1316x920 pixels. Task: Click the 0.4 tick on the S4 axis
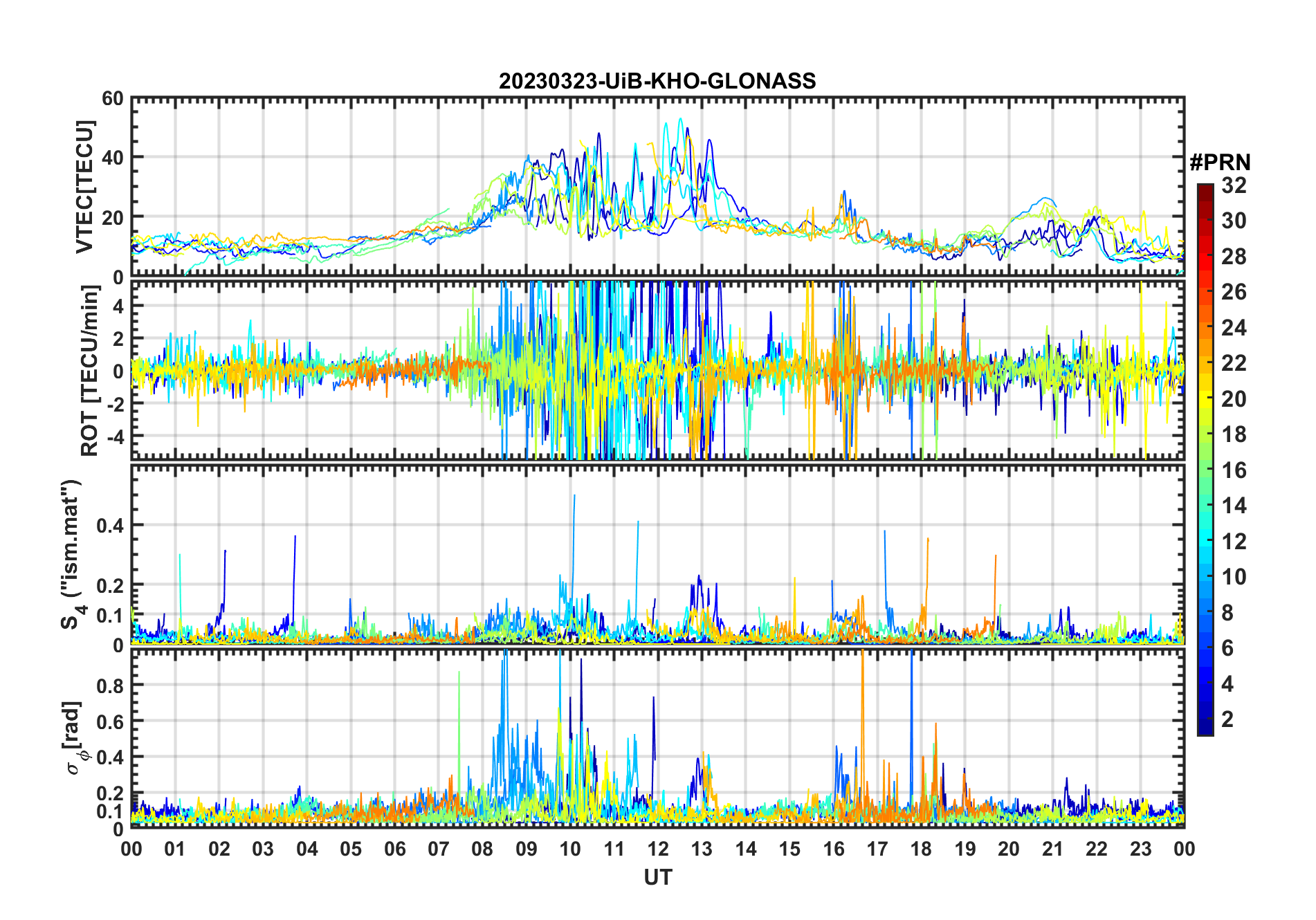tap(109, 526)
